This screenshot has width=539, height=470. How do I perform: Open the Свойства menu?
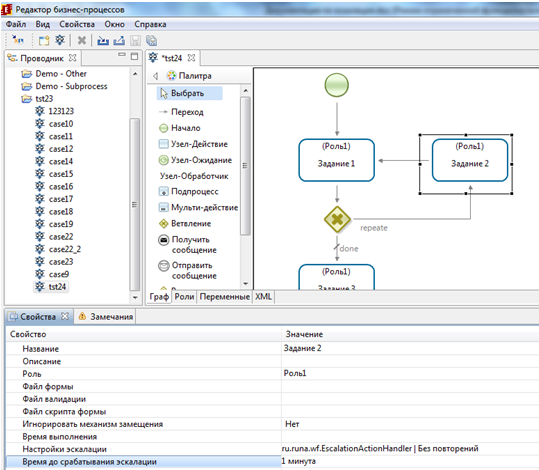(77, 24)
